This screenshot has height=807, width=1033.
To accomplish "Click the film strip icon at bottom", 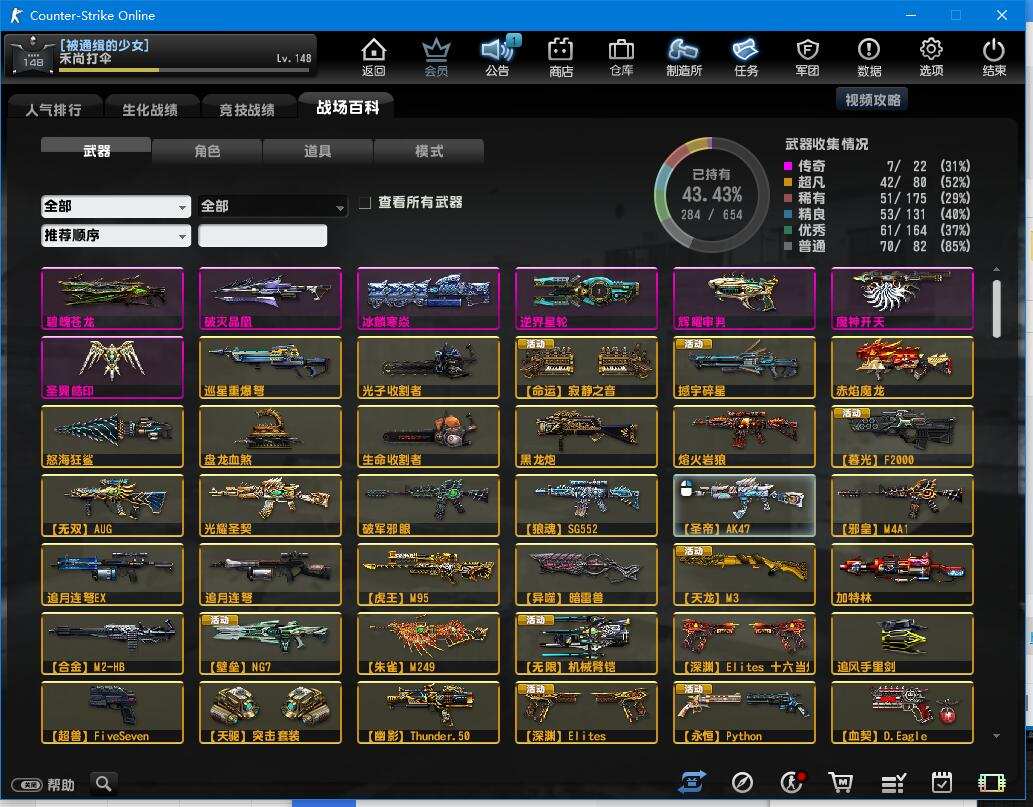I will 991,783.
